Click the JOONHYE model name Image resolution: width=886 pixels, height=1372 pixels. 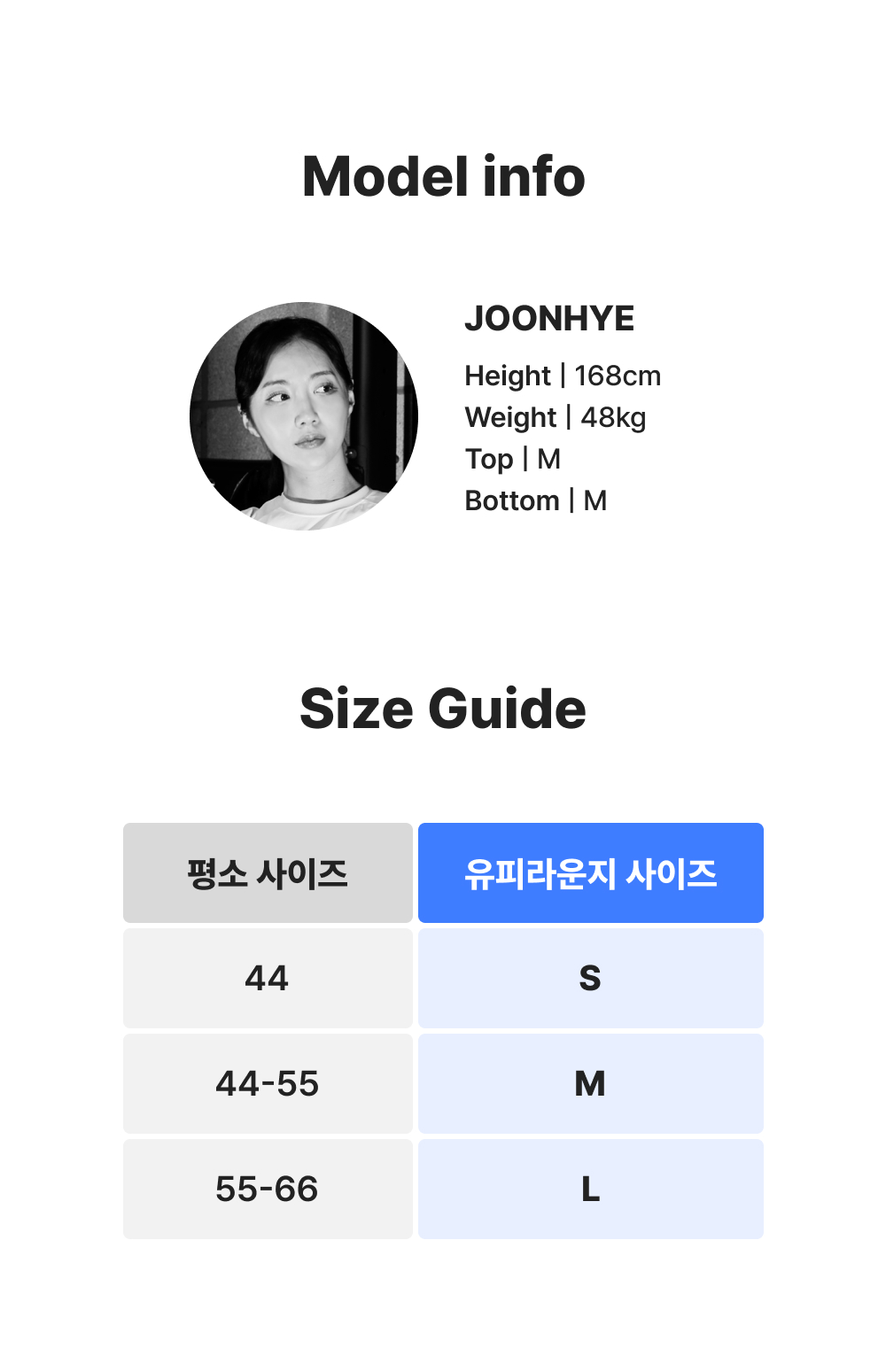tap(549, 319)
